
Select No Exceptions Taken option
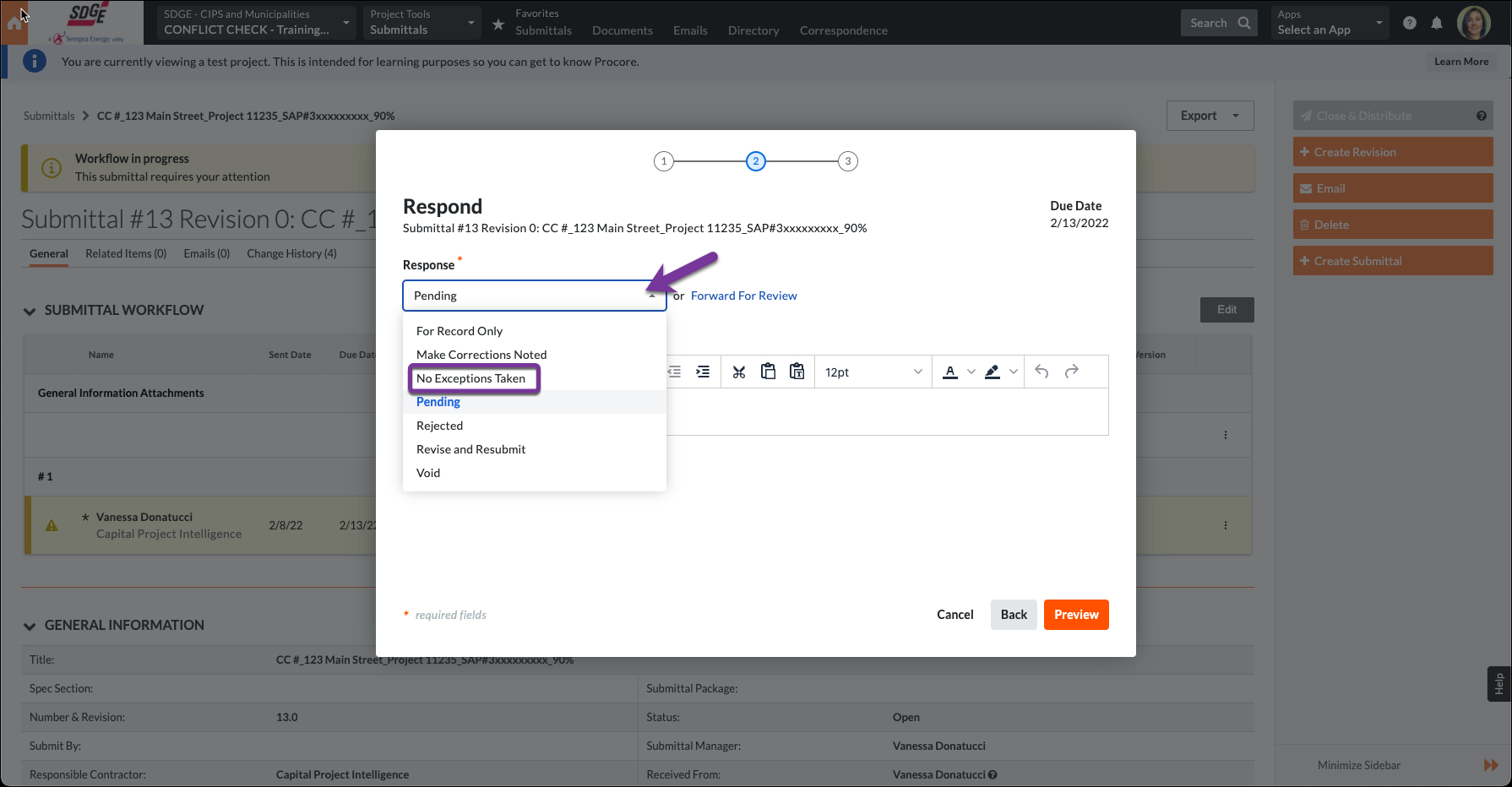470,378
